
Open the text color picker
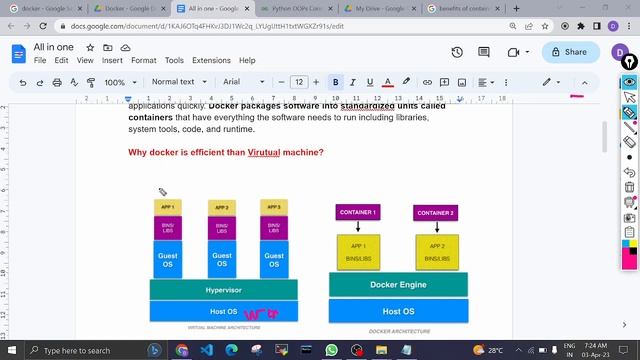click(388, 82)
